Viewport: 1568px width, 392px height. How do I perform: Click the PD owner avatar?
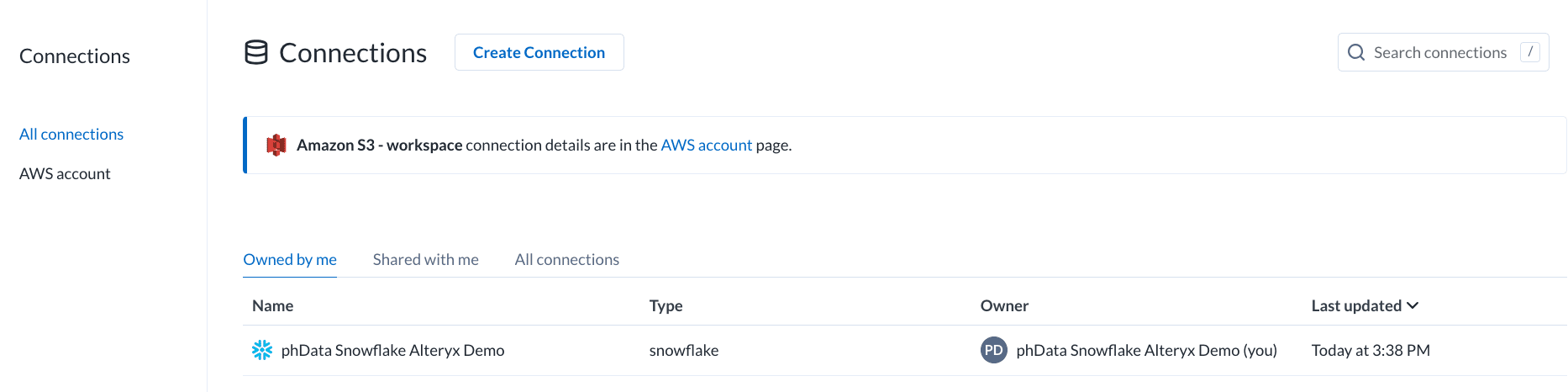993,350
